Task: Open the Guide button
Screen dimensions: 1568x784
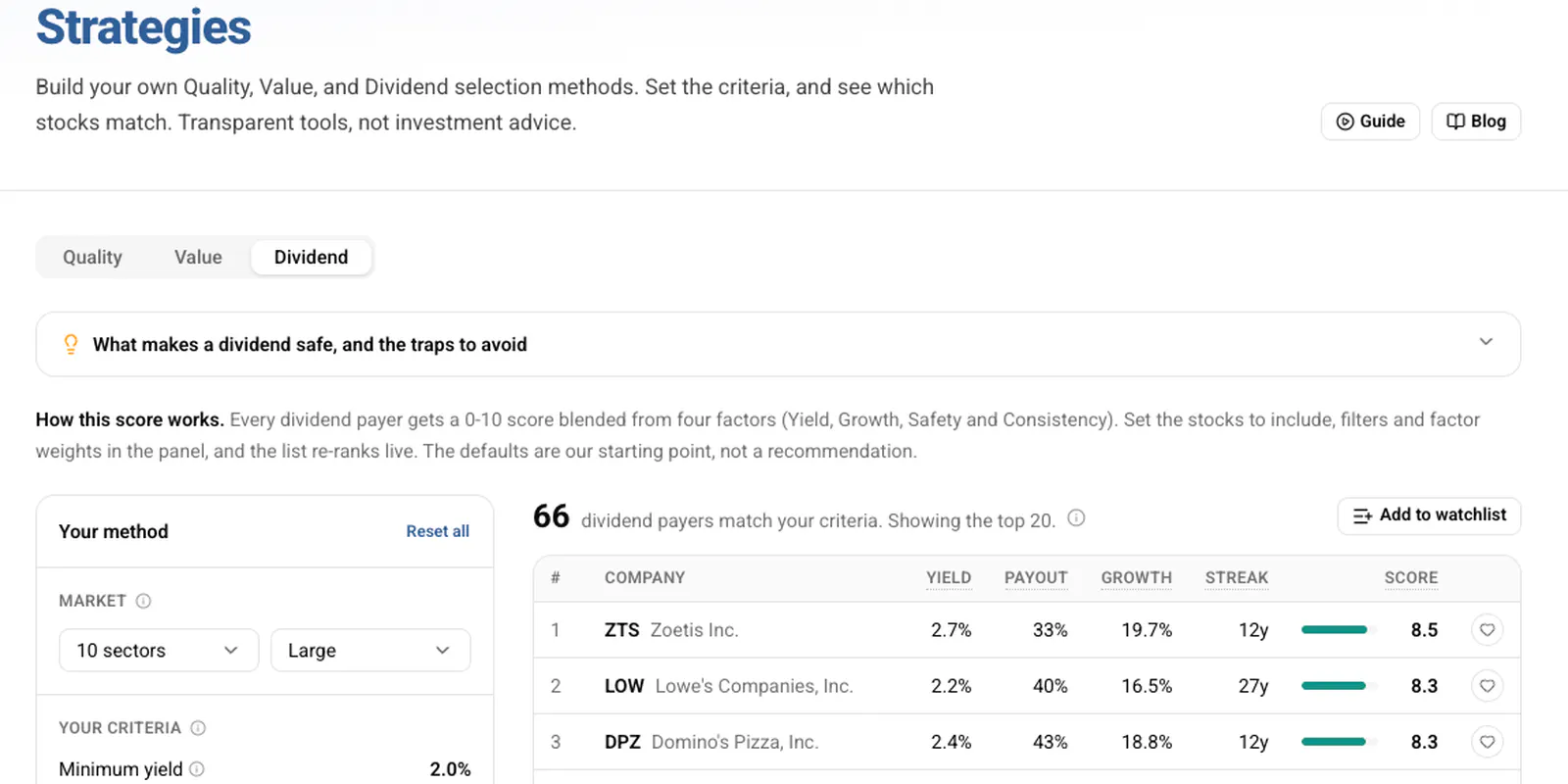Action: tap(1370, 122)
